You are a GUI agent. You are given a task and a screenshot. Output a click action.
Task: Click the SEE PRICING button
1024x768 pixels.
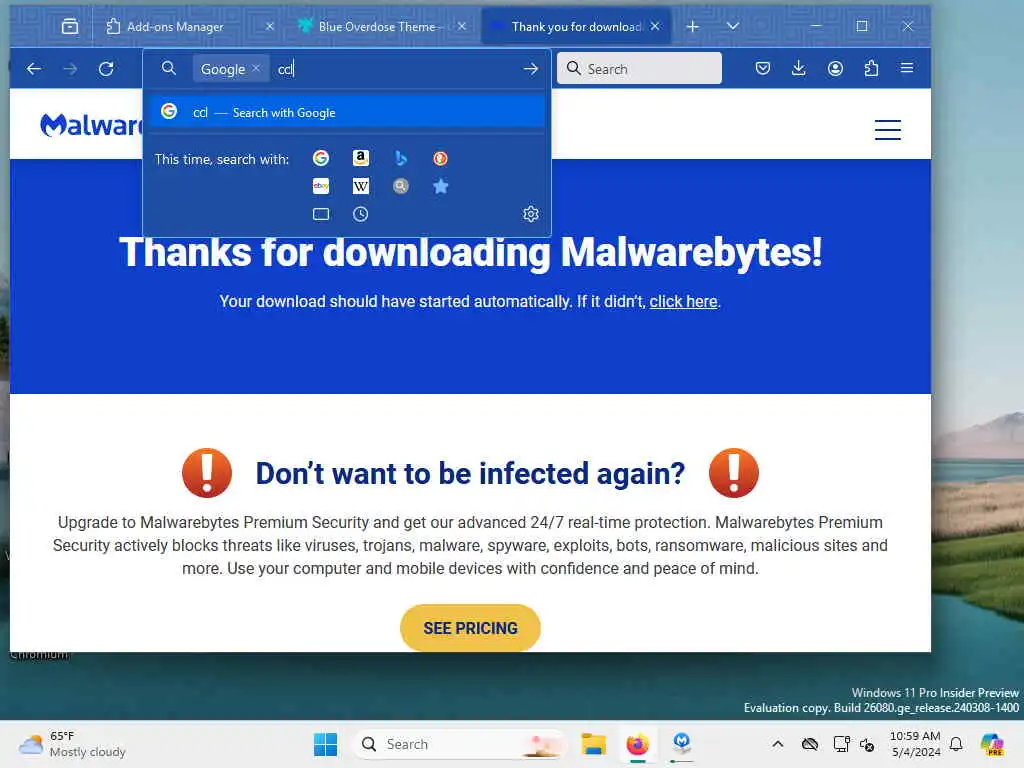(470, 628)
